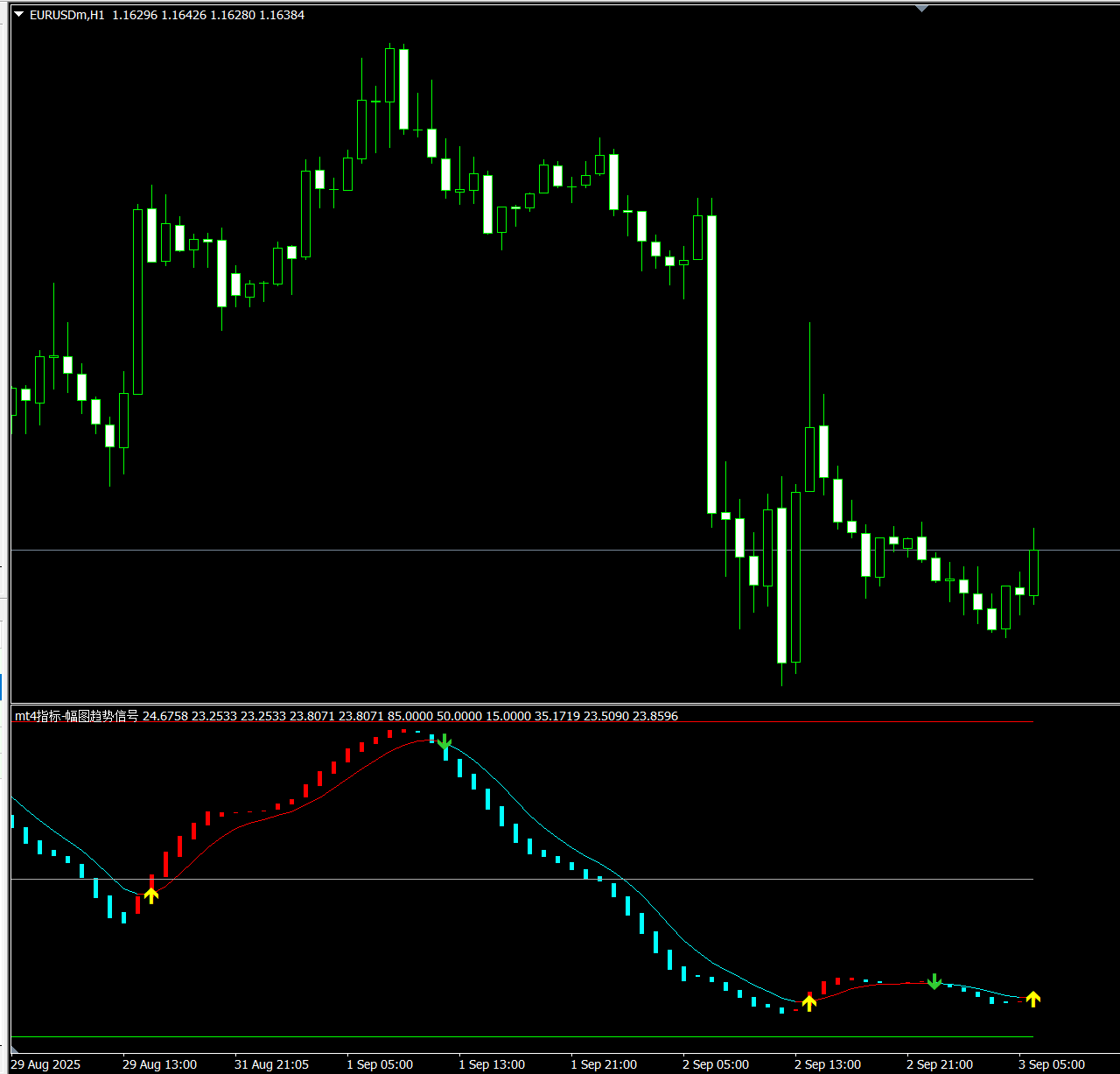This screenshot has height=1074, width=1120.
Task: Click the 2 Sep 05:00 time label
Action: point(716,1064)
